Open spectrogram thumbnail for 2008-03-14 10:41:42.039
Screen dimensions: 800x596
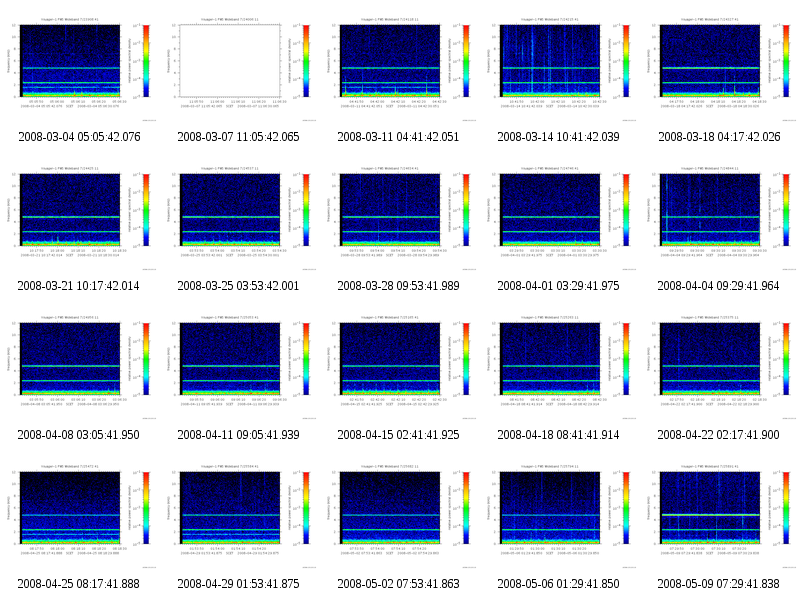pos(560,68)
